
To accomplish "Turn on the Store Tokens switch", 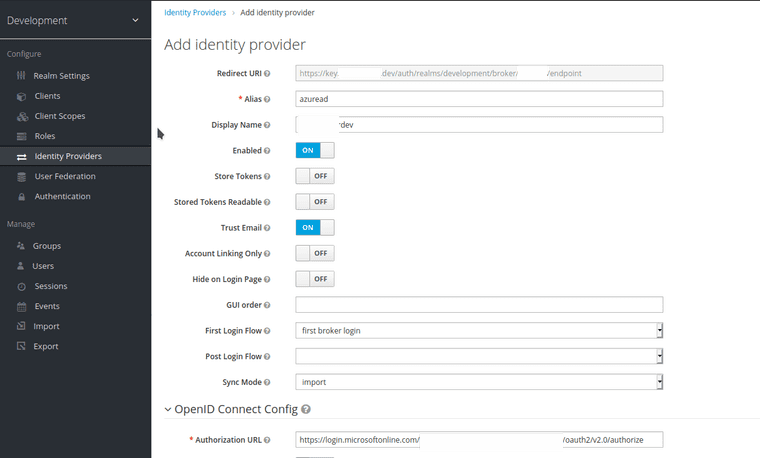I will pos(315,176).
